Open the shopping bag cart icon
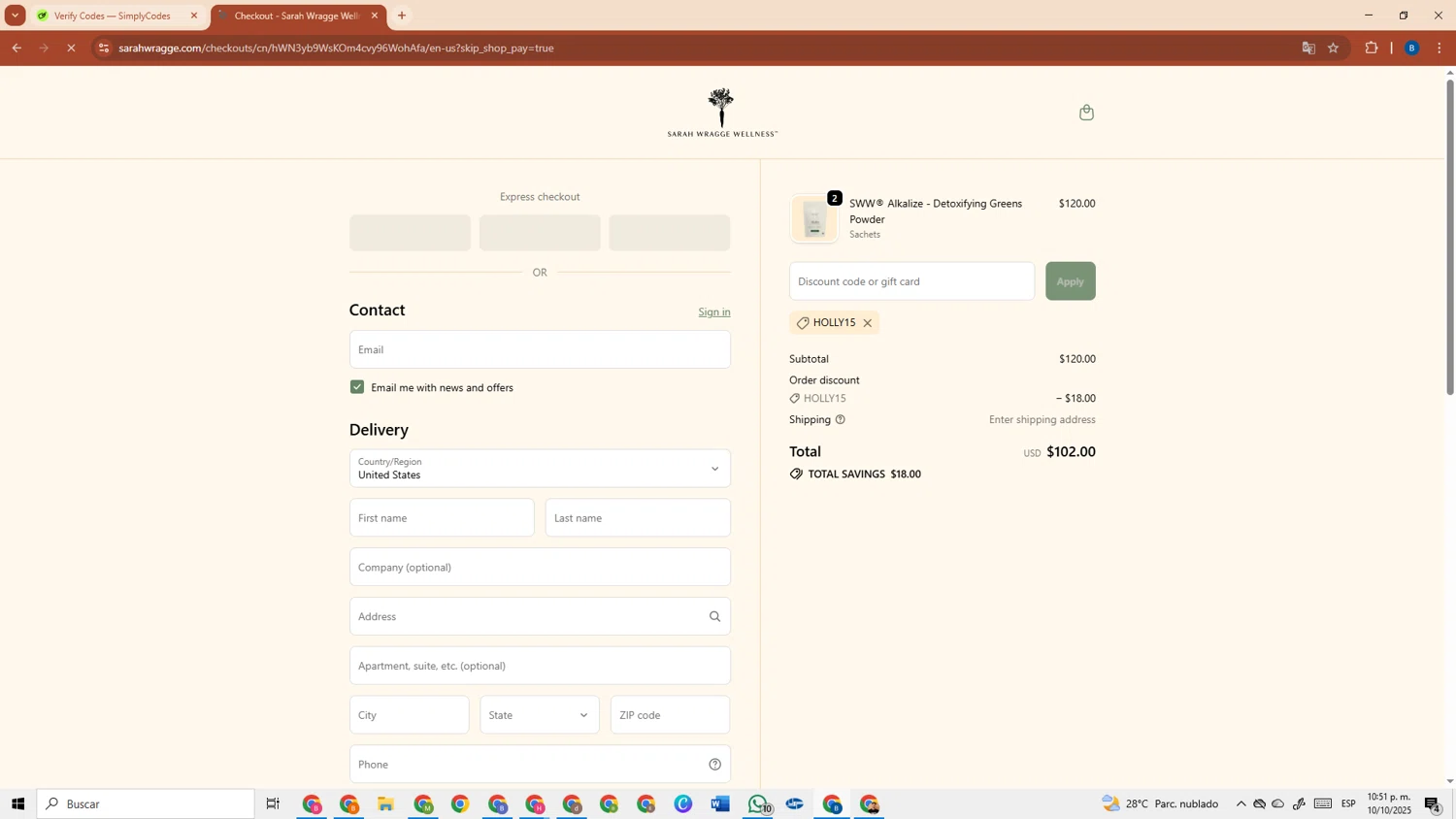 [x=1086, y=113]
